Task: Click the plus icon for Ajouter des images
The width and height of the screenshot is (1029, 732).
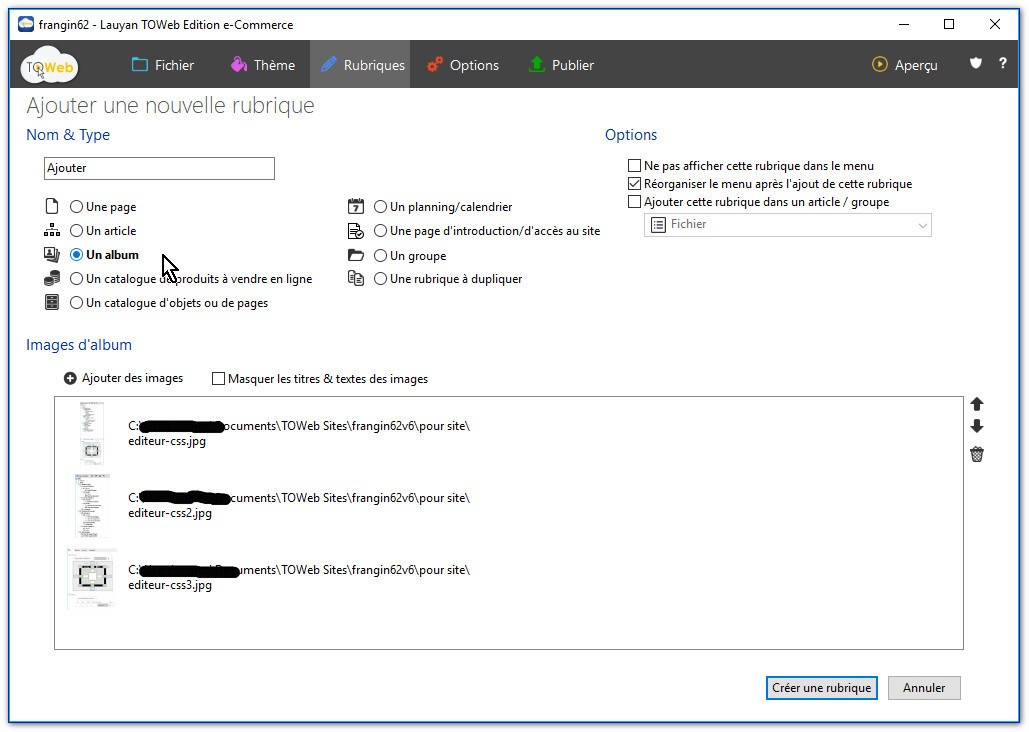Action: (70, 379)
